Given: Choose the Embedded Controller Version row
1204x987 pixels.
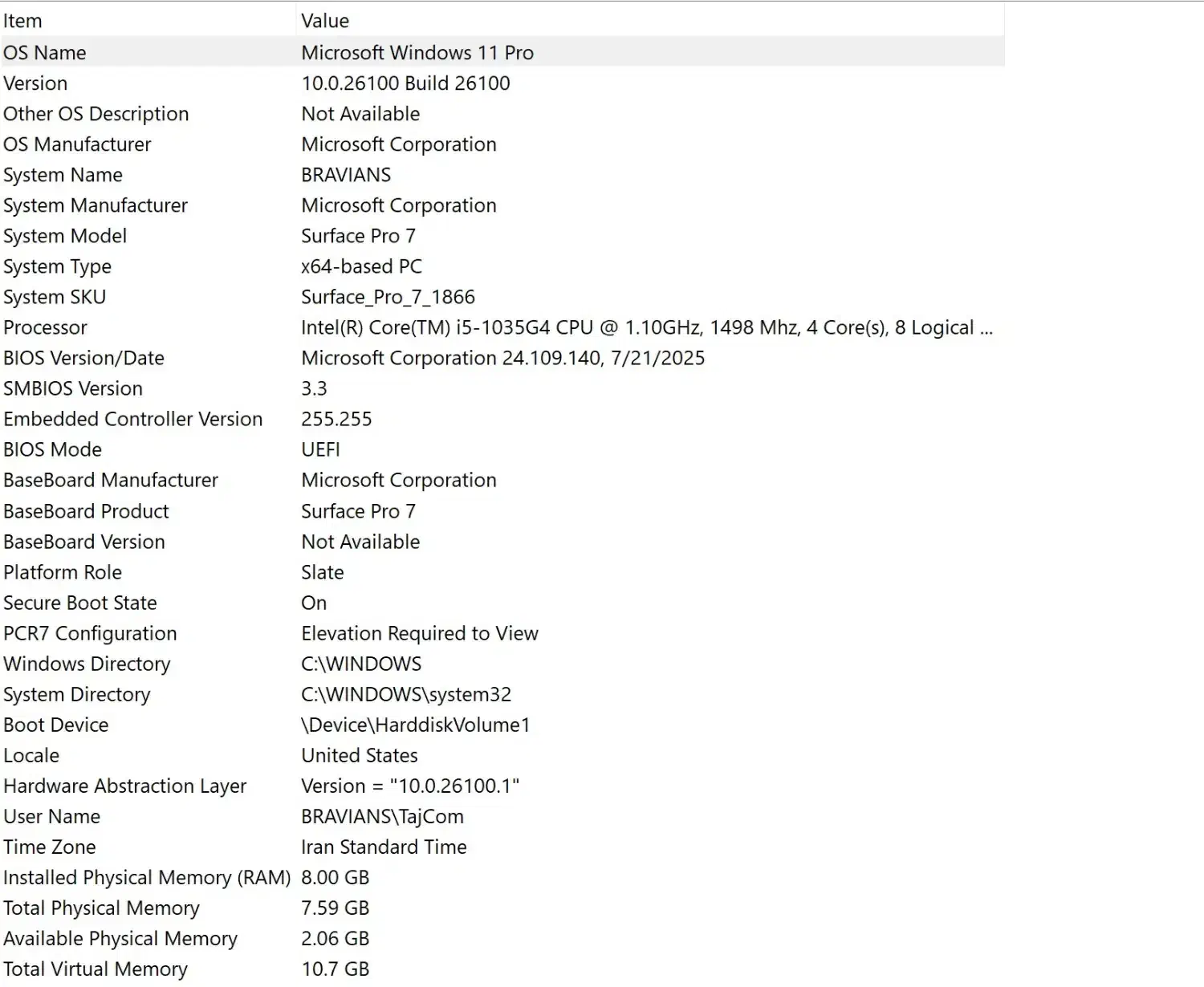Looking at the screenshot, I should pyautogui.click(x=132, y=419).
